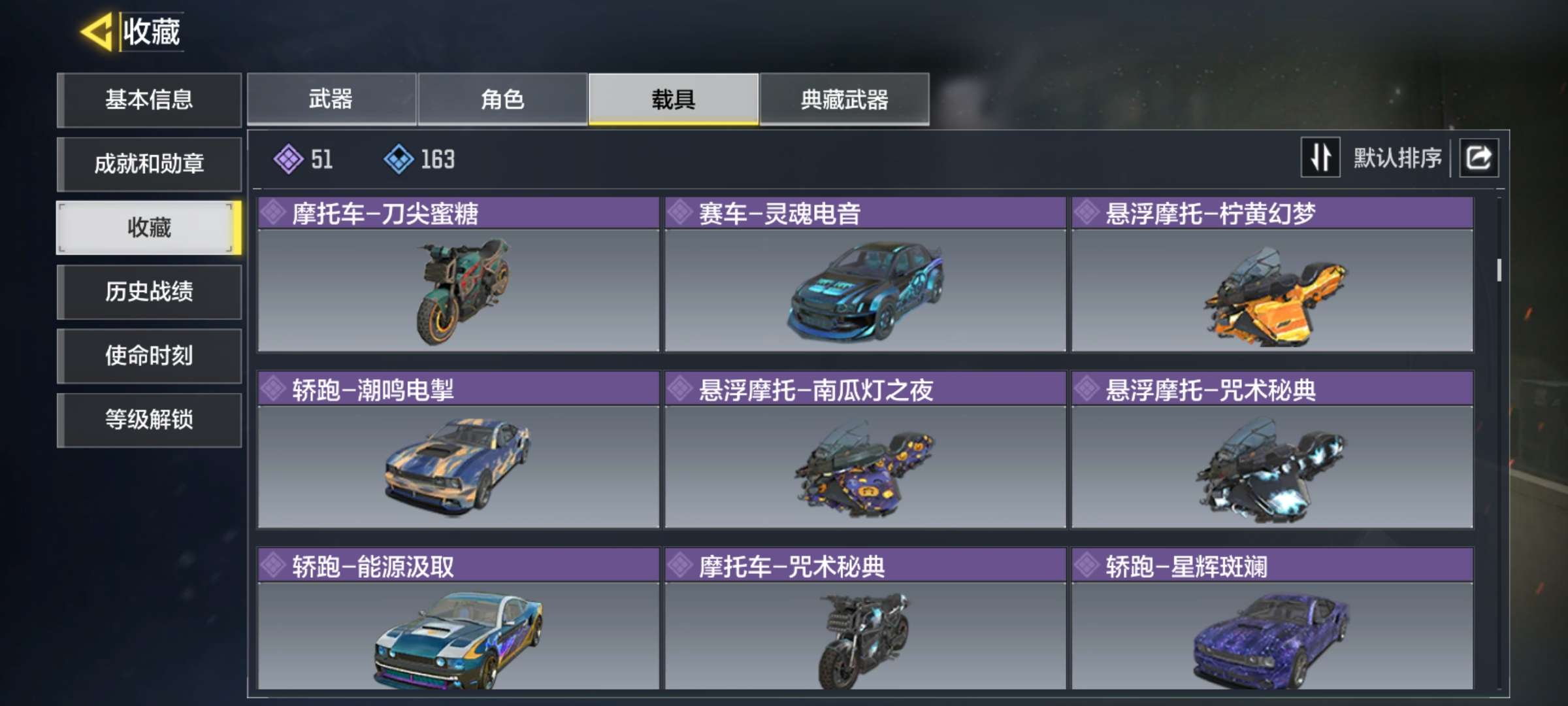
Task: Open the 典藏武器 tab
Action: (x=844, y=99)
